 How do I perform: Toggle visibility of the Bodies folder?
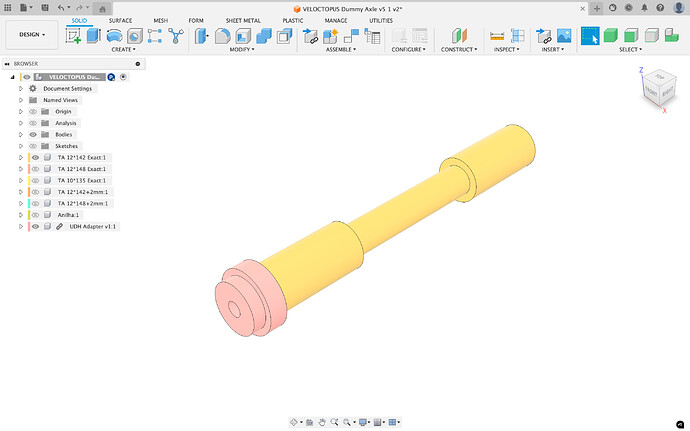[33, 134]
